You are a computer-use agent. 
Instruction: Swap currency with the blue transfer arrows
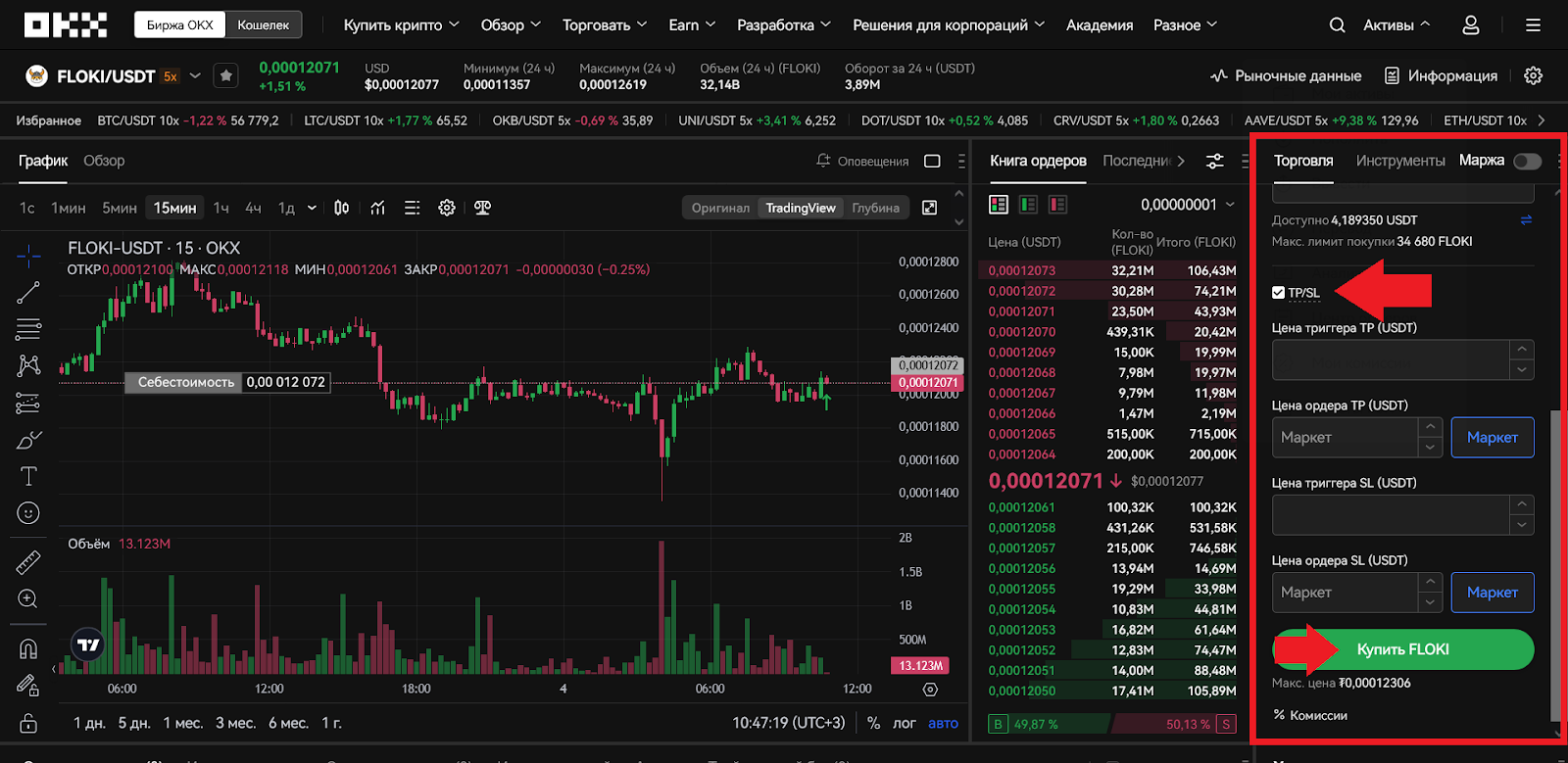[x=1526, y=220]
